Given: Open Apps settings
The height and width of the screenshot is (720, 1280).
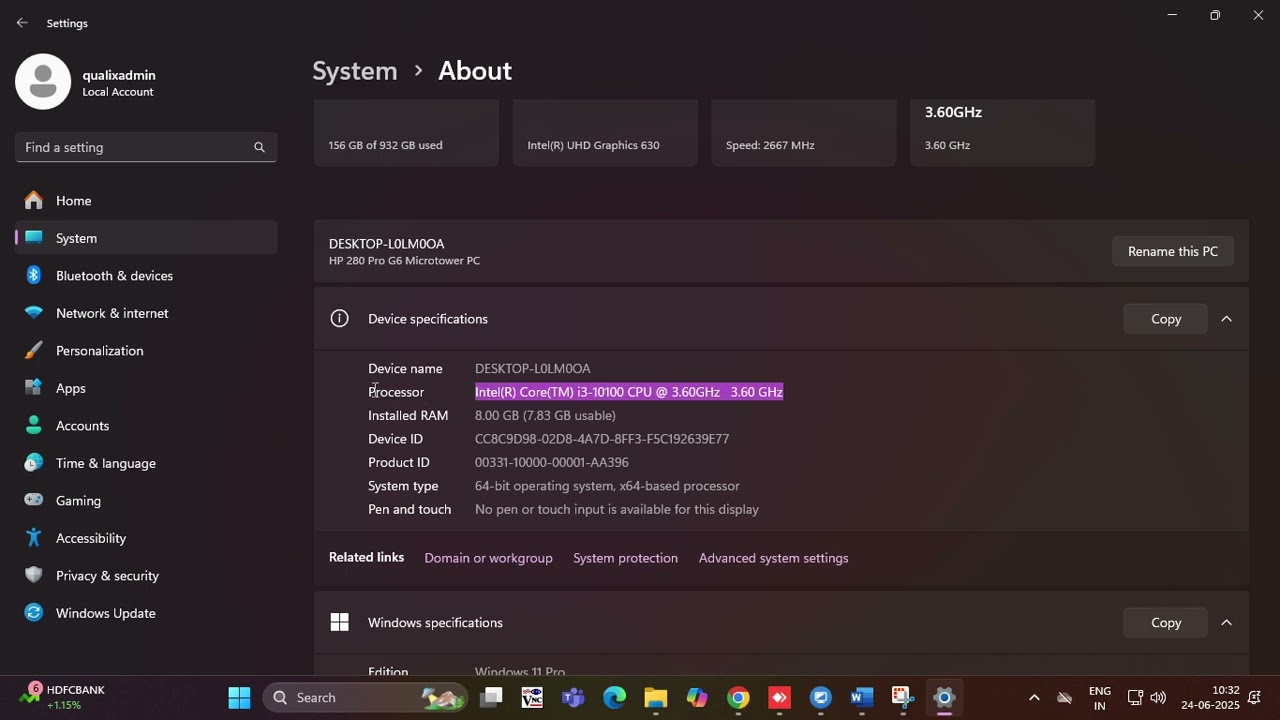Looking at the screenshot, I should point(146,388).
